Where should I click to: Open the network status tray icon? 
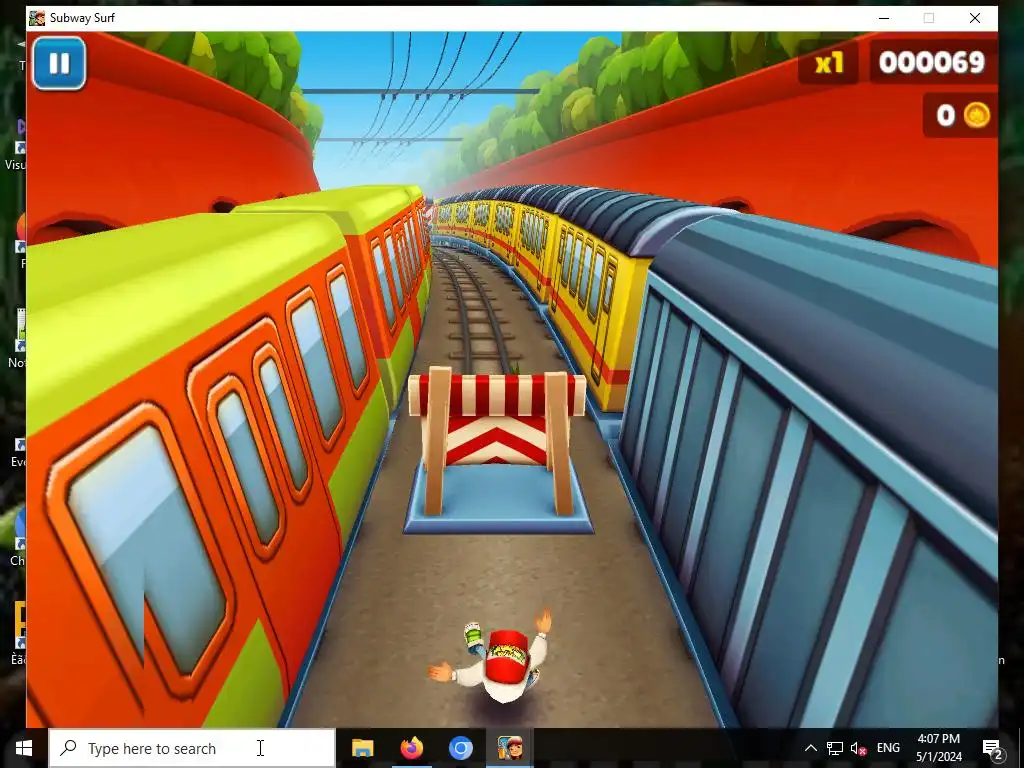coord(835,748)
